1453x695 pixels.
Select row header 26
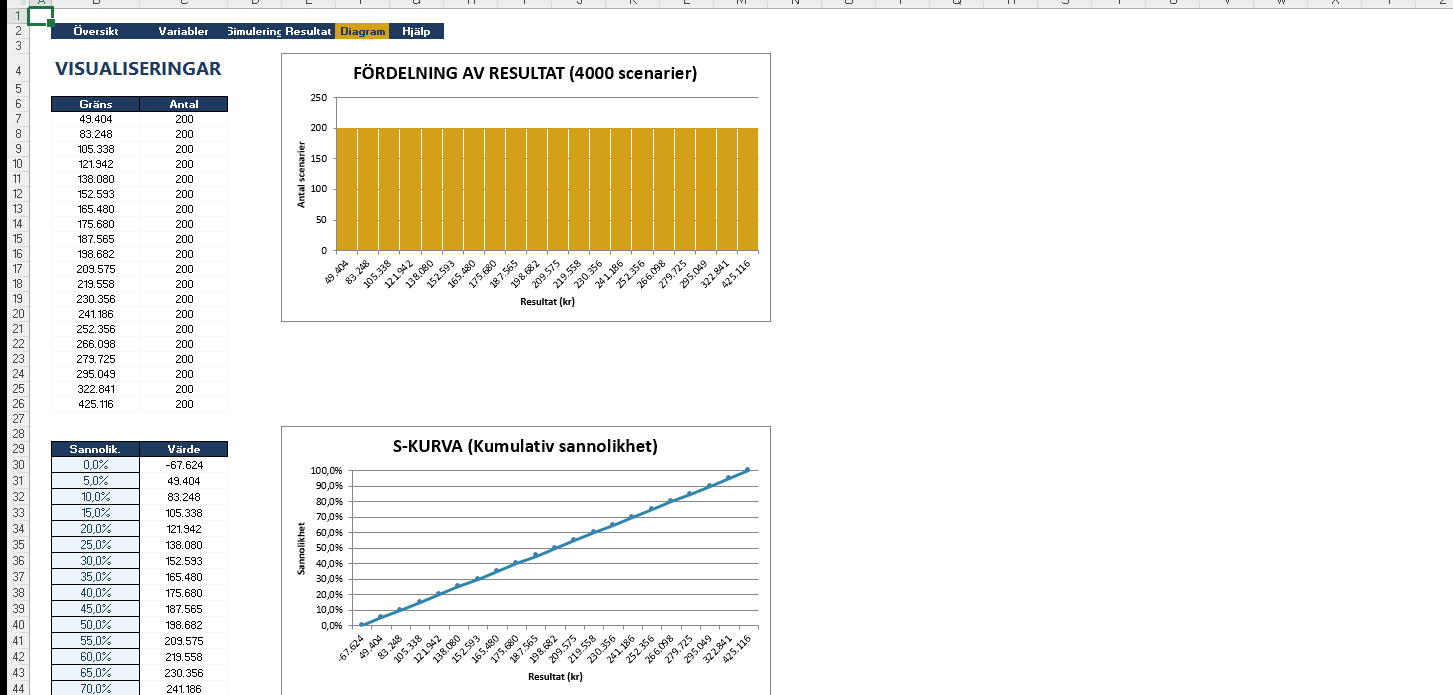(18, 404)
